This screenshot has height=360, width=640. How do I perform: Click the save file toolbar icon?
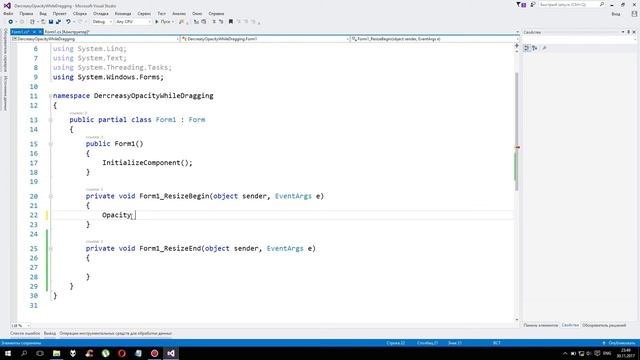51,22
